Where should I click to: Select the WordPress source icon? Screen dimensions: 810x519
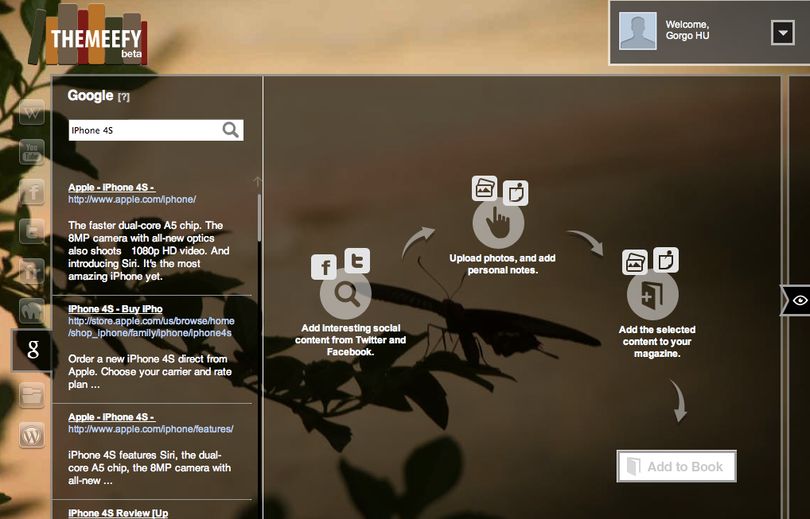[32, 435]
